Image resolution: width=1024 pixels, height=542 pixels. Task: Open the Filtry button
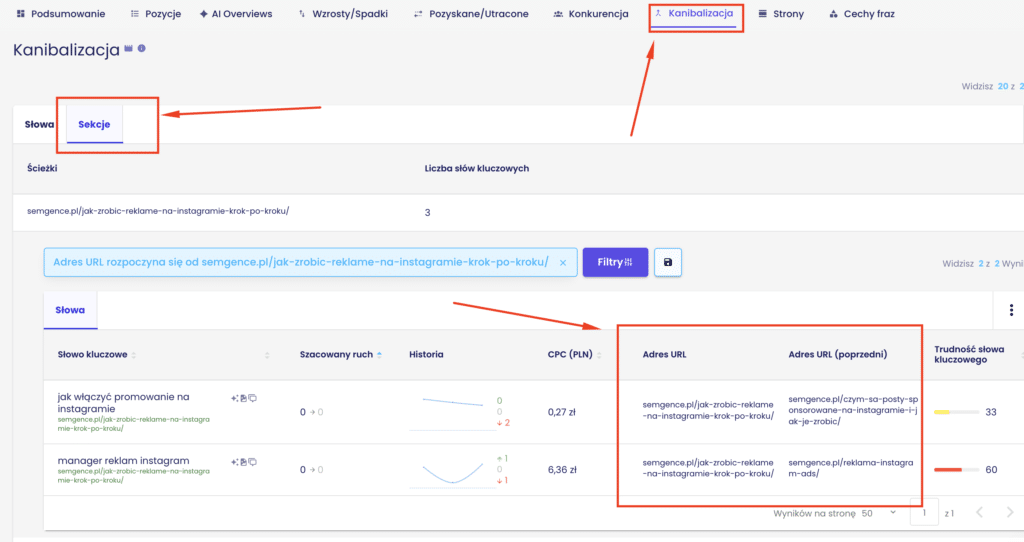click(615, 262)
